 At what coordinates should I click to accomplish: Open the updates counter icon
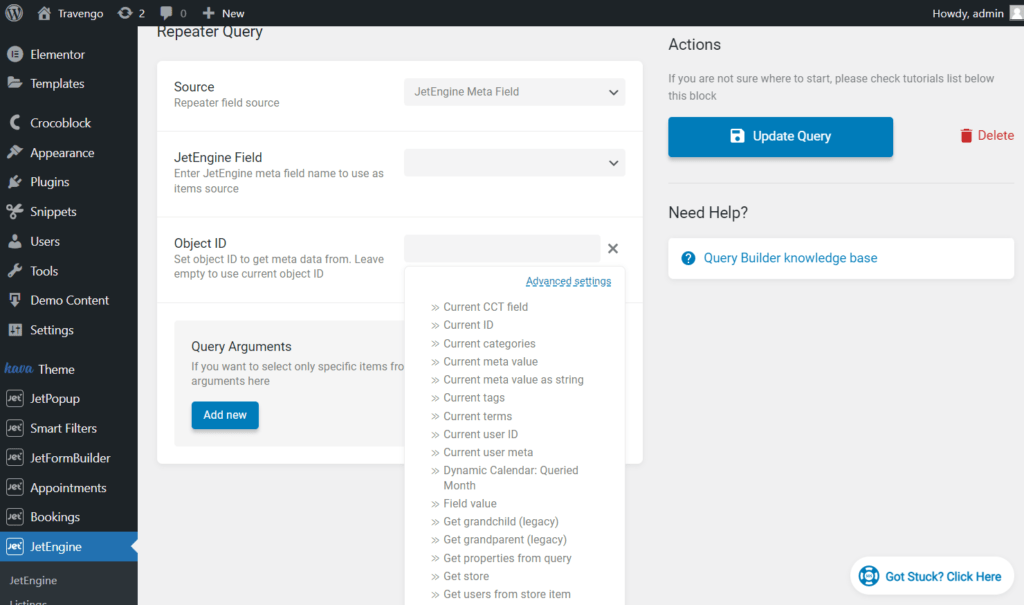pos(125,13)
